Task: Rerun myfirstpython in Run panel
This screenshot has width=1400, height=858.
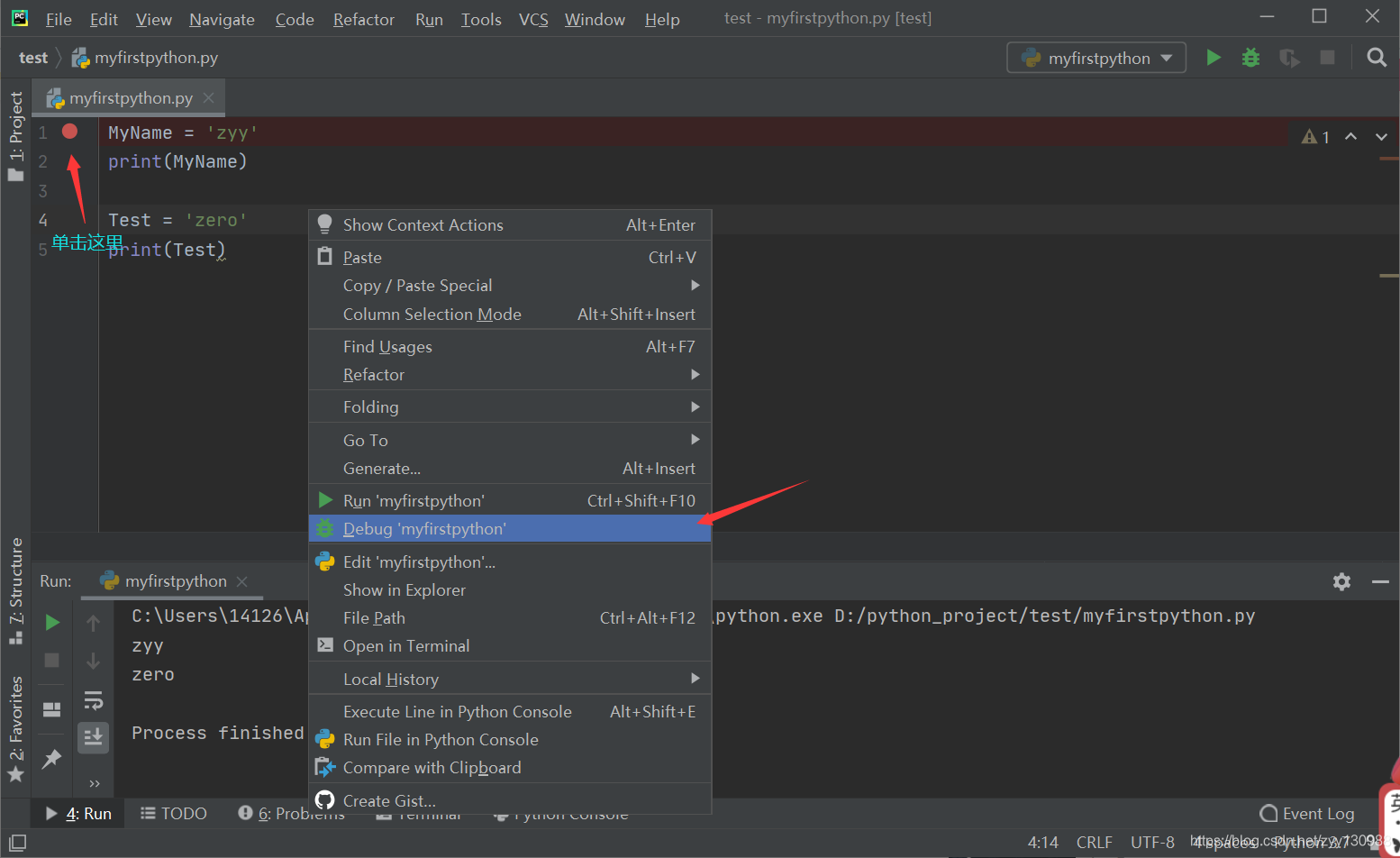Action: 52,622
